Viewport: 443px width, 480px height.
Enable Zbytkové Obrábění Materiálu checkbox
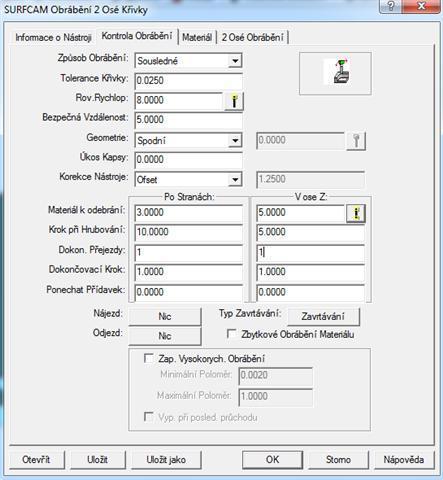pyautogui.click(x=231, y=334)
